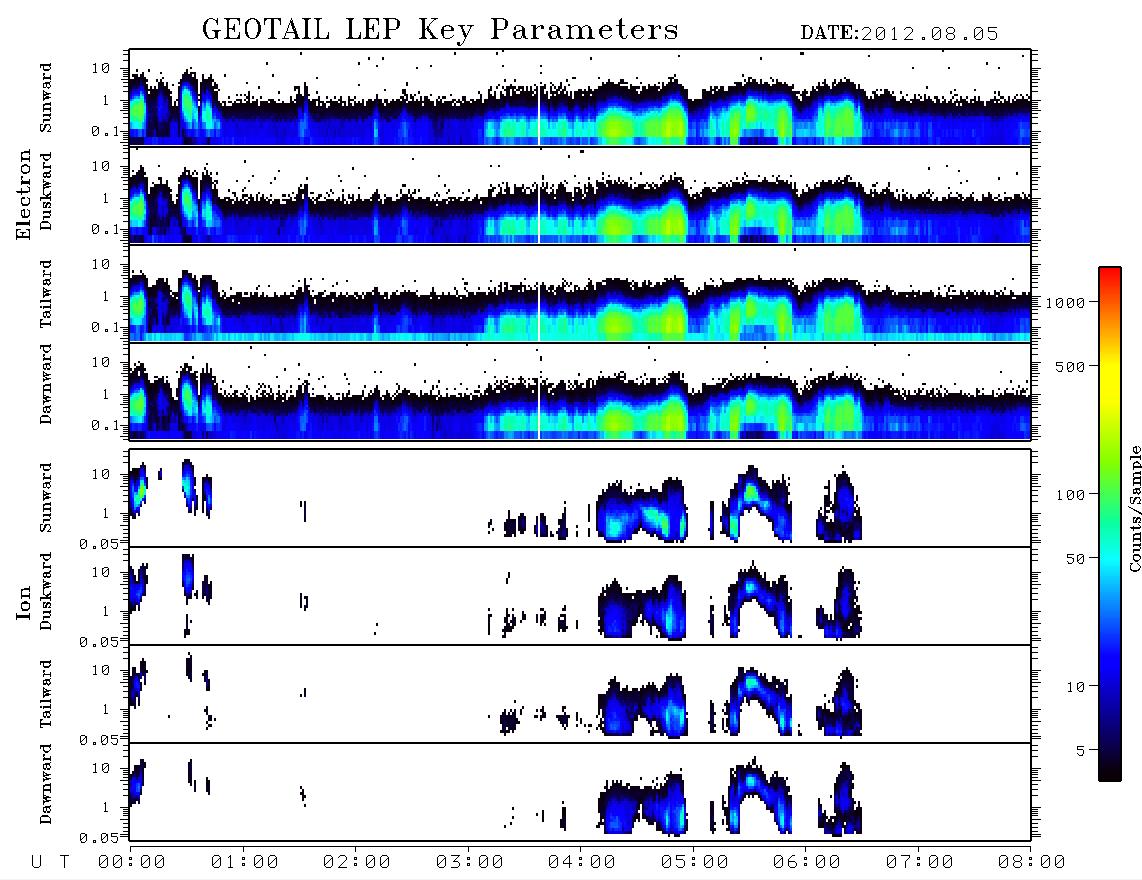Image resolution: width=1142 pixels, height=880 pixels.
Task: Click the '05:00' time axis label
Action: point(695,863)
